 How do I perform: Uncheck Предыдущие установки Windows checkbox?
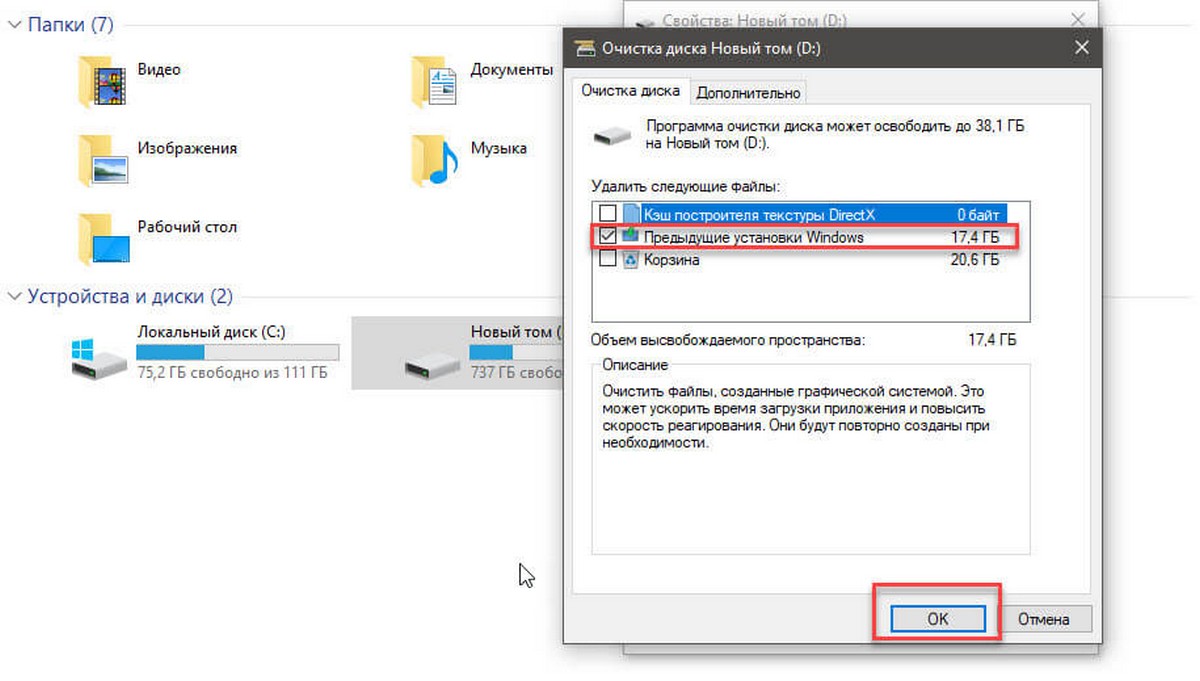coord(607,236)
